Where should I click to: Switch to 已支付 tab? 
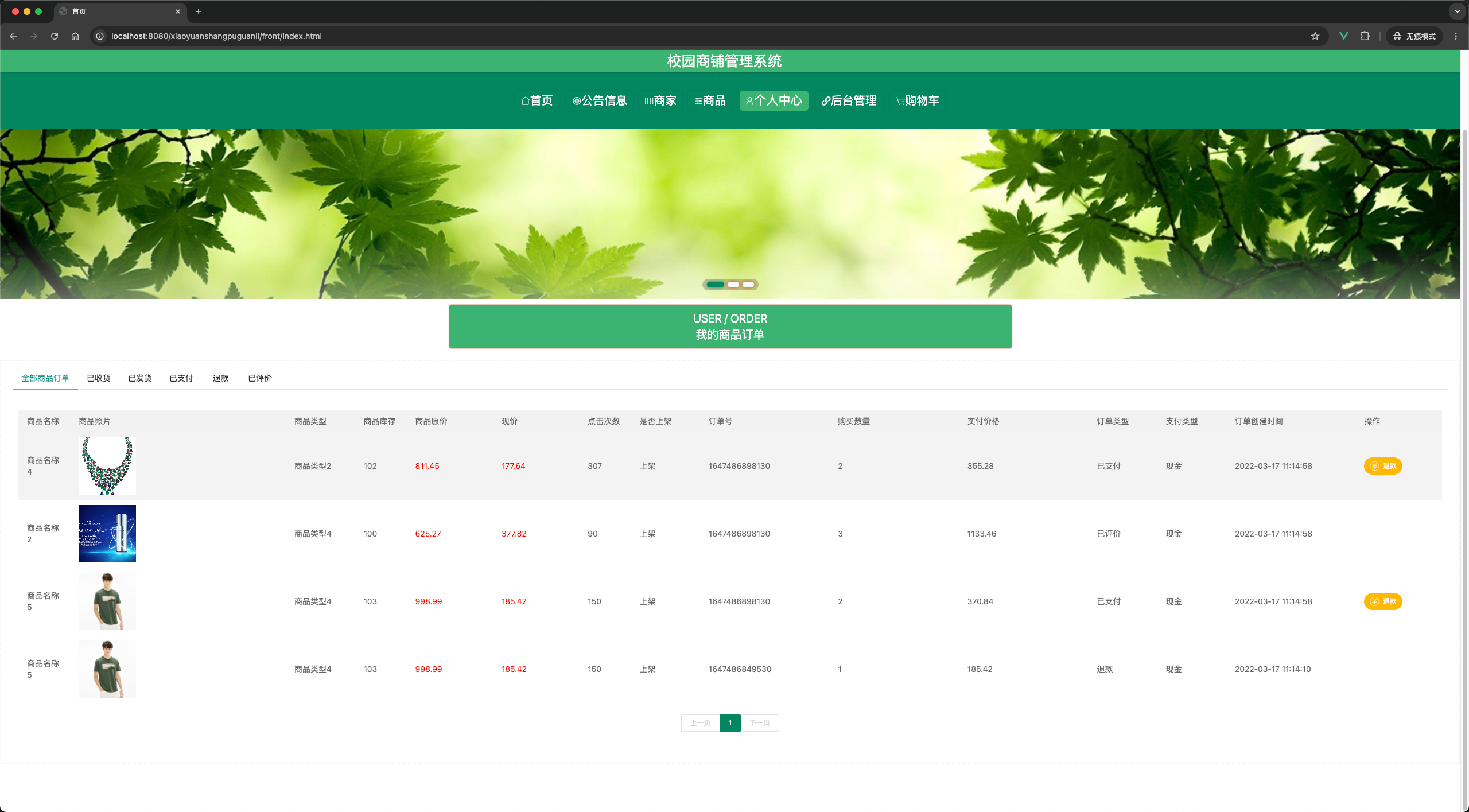(x=181, y=378)
